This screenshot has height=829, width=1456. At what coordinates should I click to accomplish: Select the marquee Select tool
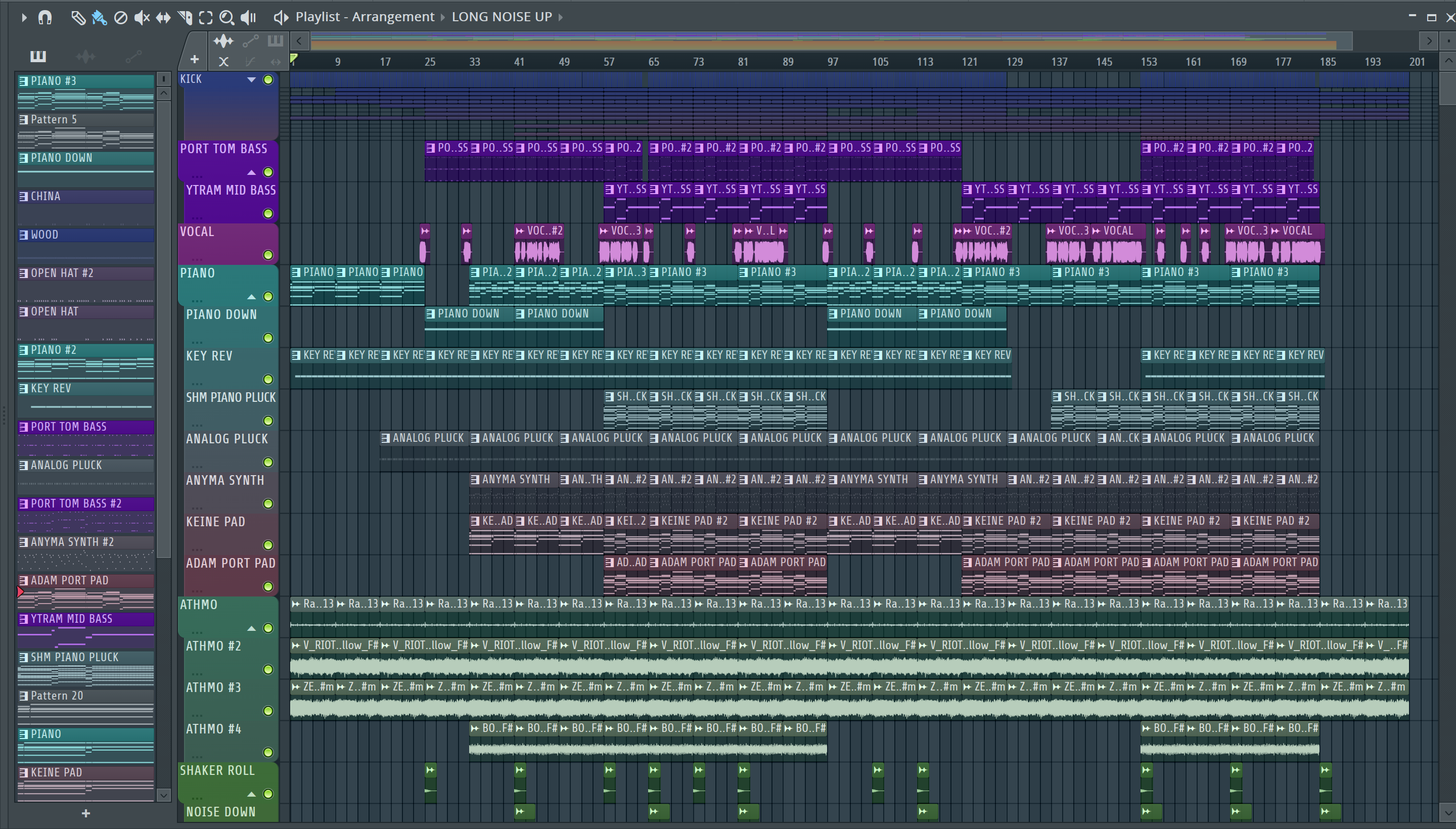206,18
